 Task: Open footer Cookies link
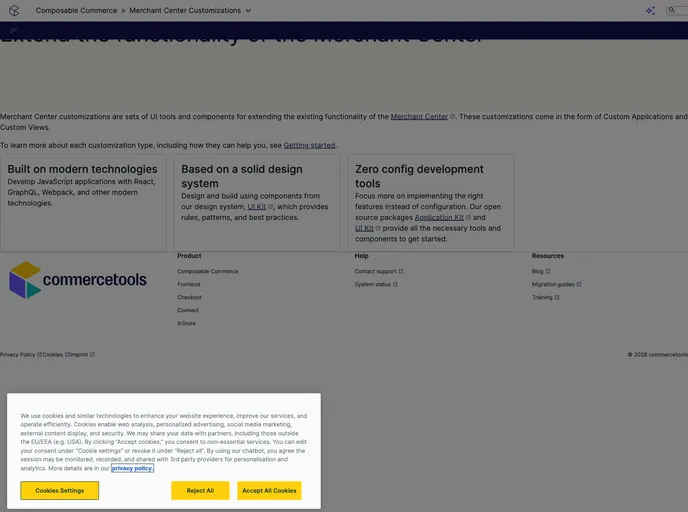55,354
